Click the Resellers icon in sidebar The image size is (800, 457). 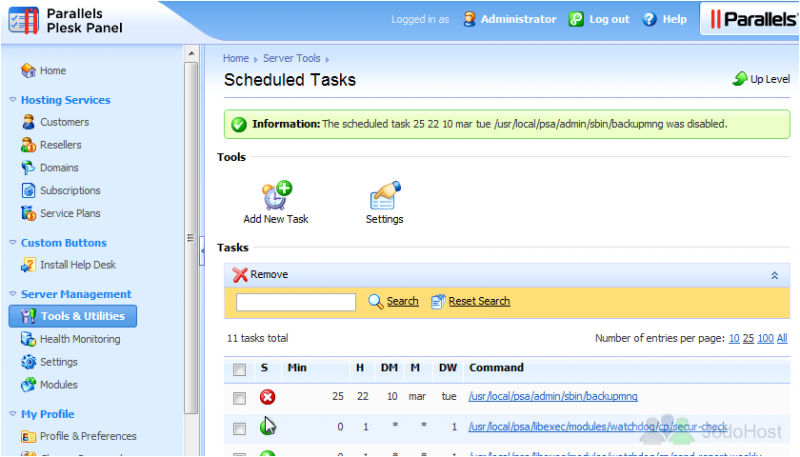28,145
